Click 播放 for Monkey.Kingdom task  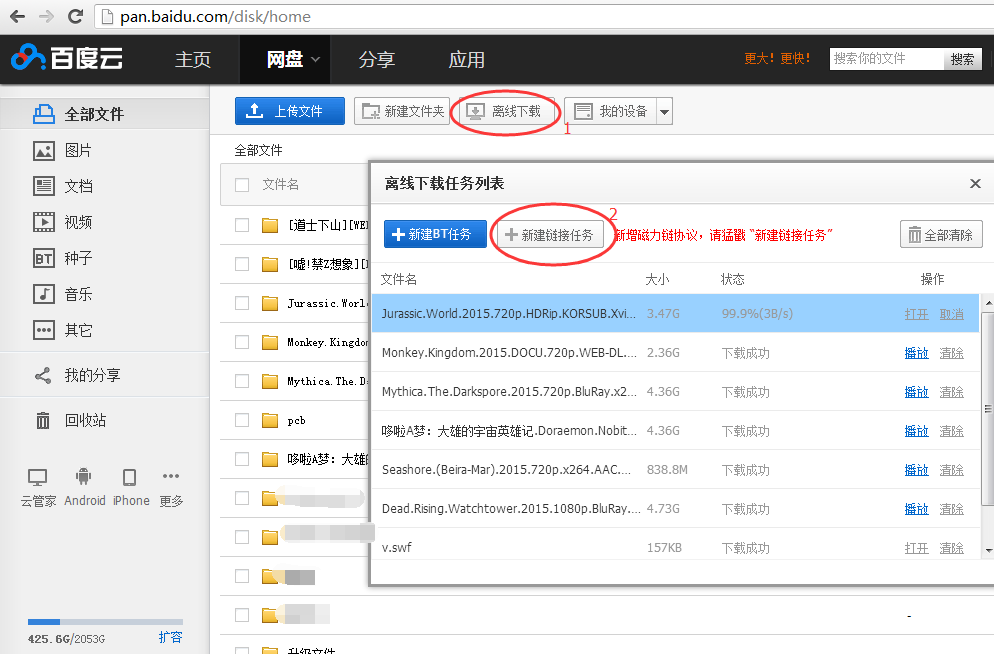coord(917,353)
